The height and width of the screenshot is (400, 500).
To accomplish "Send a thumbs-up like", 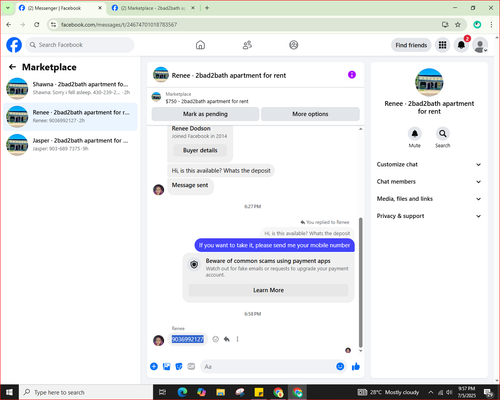I will (x=356, y=367).
